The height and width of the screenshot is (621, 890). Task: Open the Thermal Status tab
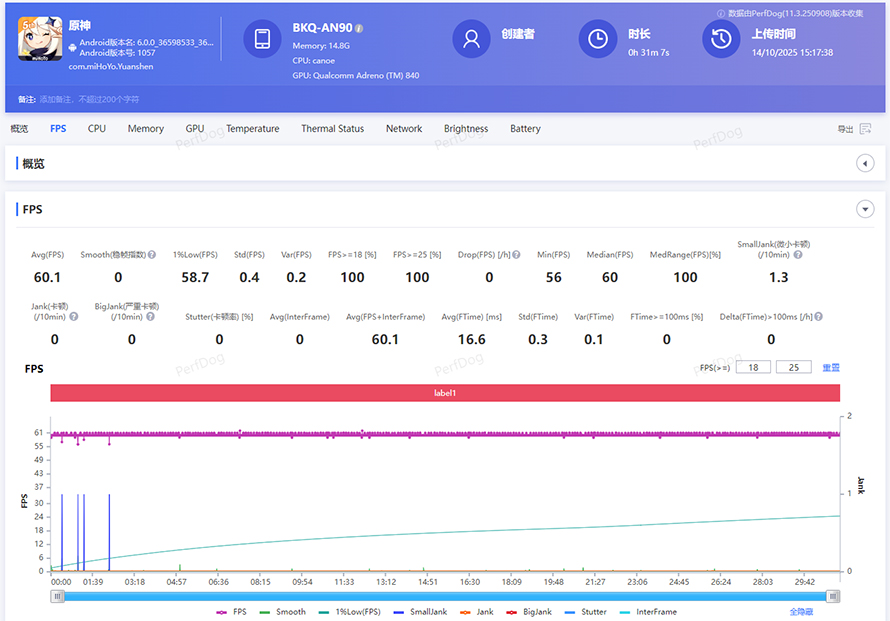click(332, 129)
